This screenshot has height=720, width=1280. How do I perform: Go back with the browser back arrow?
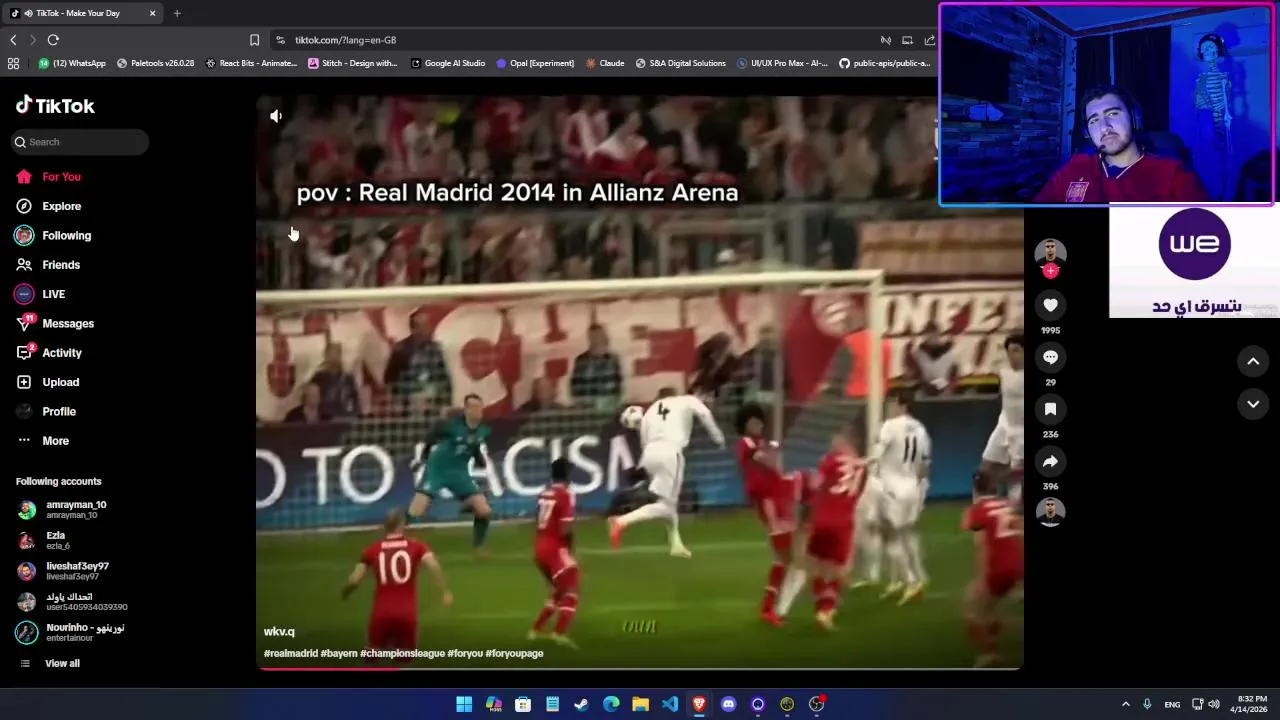point(13,40)
